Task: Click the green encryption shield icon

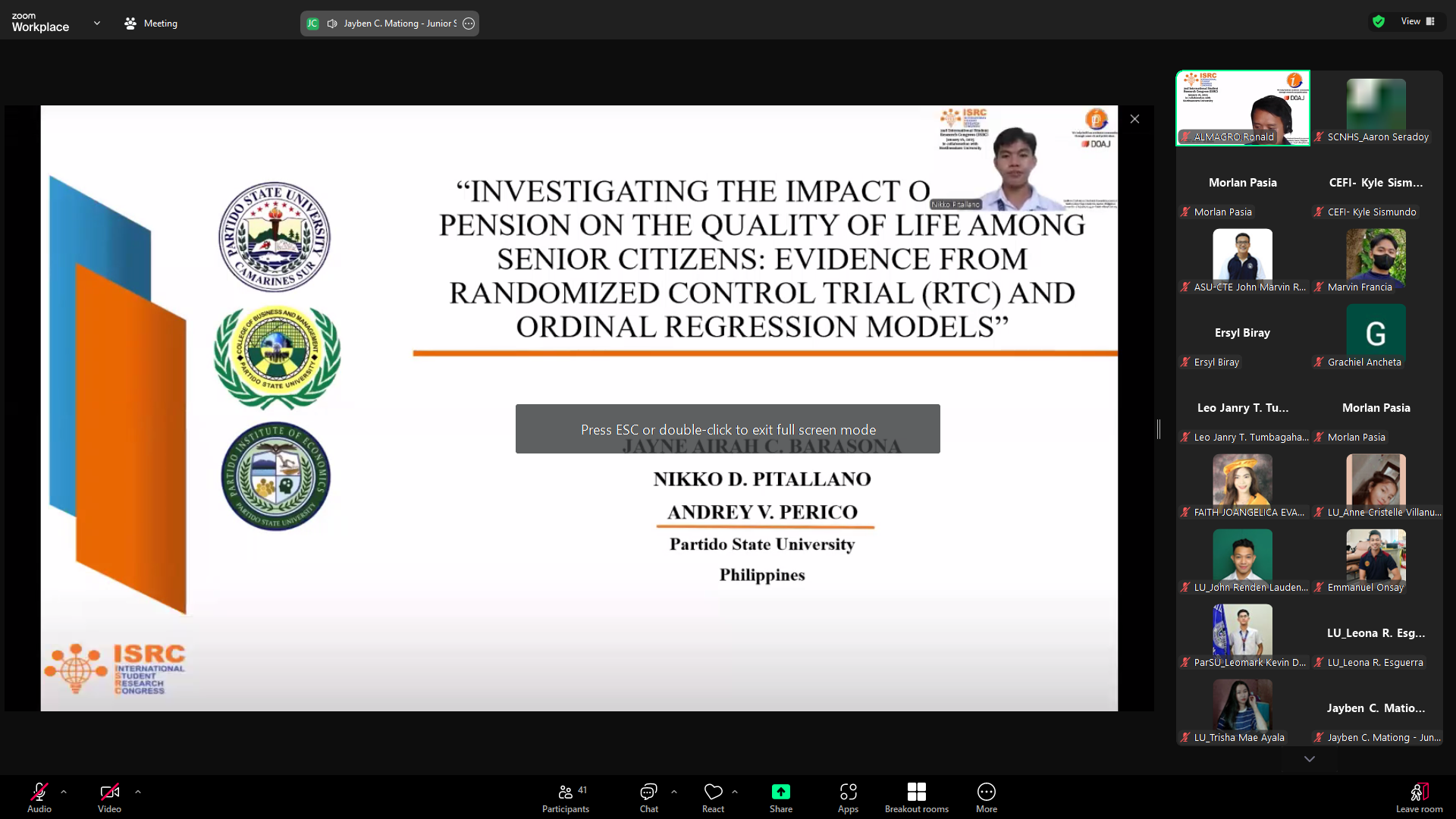Action: [1379, 22]
